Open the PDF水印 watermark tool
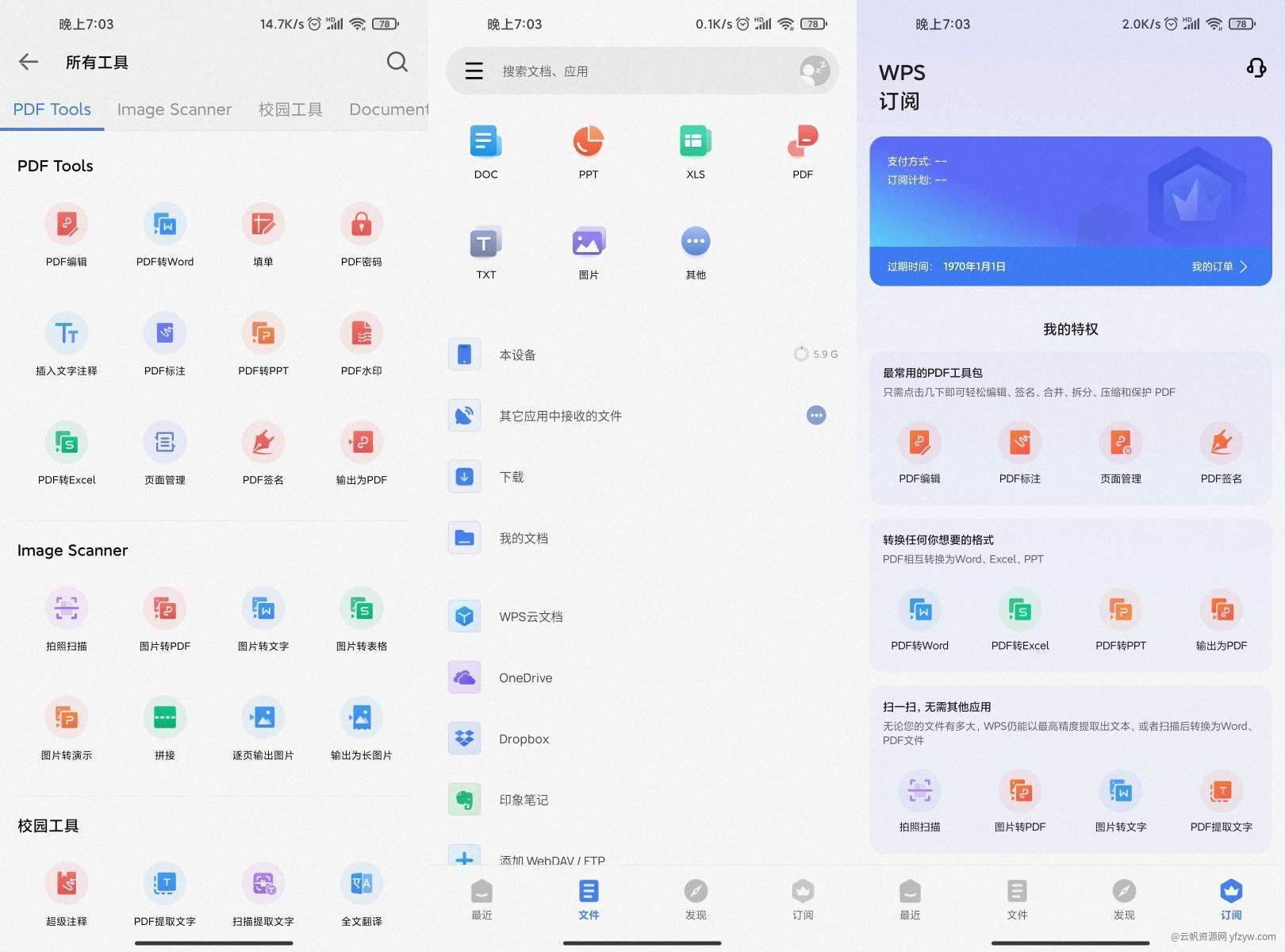 (362, 344)
